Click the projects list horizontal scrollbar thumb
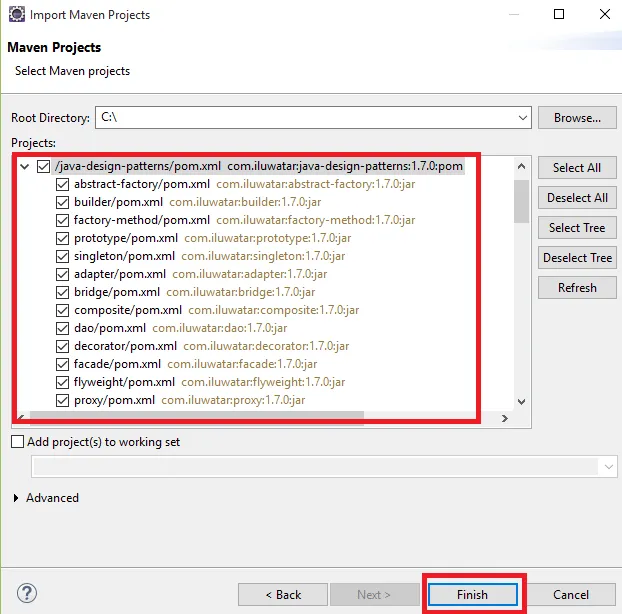The height and width of the screenshot is (614, 622). point(196,418)
